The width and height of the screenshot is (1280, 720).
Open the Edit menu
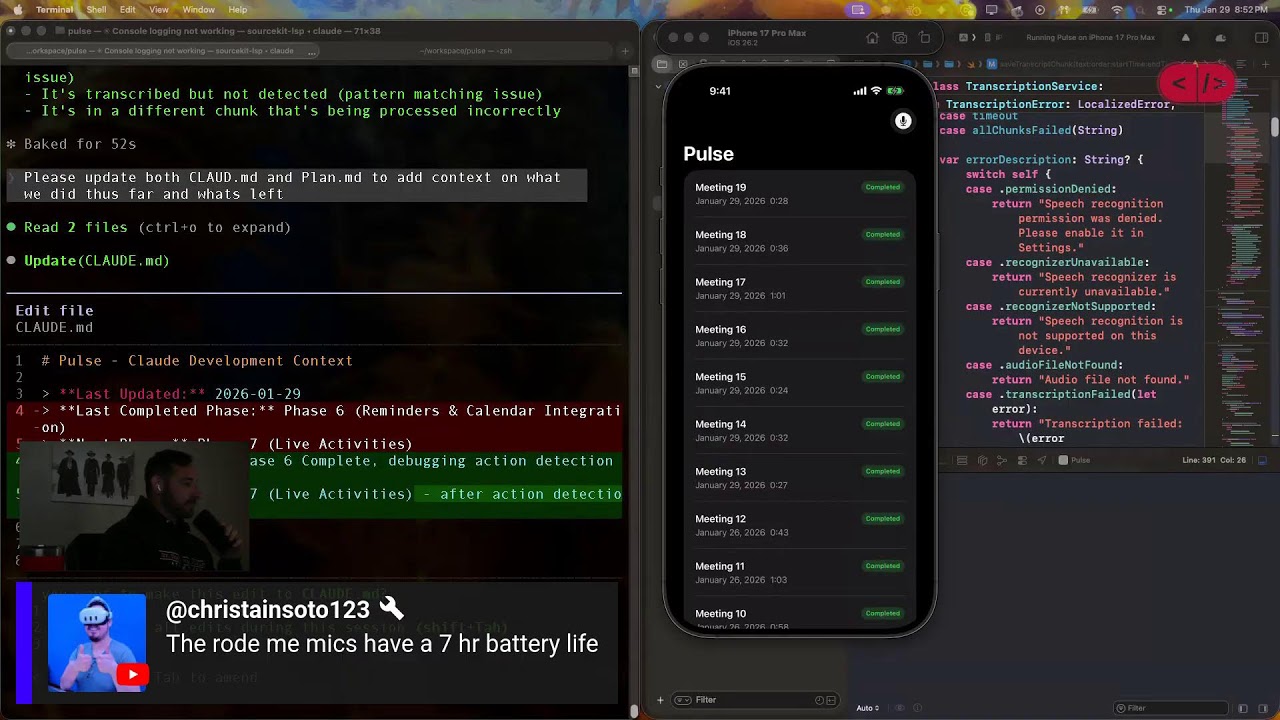coord(128,9)
